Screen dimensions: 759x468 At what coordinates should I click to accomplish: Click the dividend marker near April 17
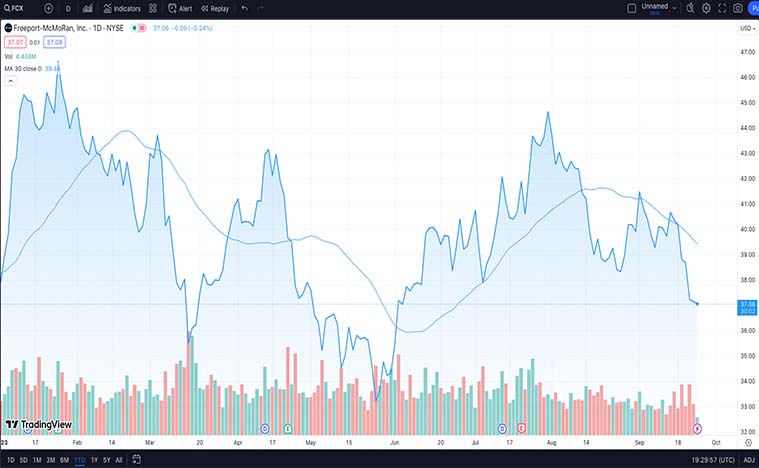point(265,428)
